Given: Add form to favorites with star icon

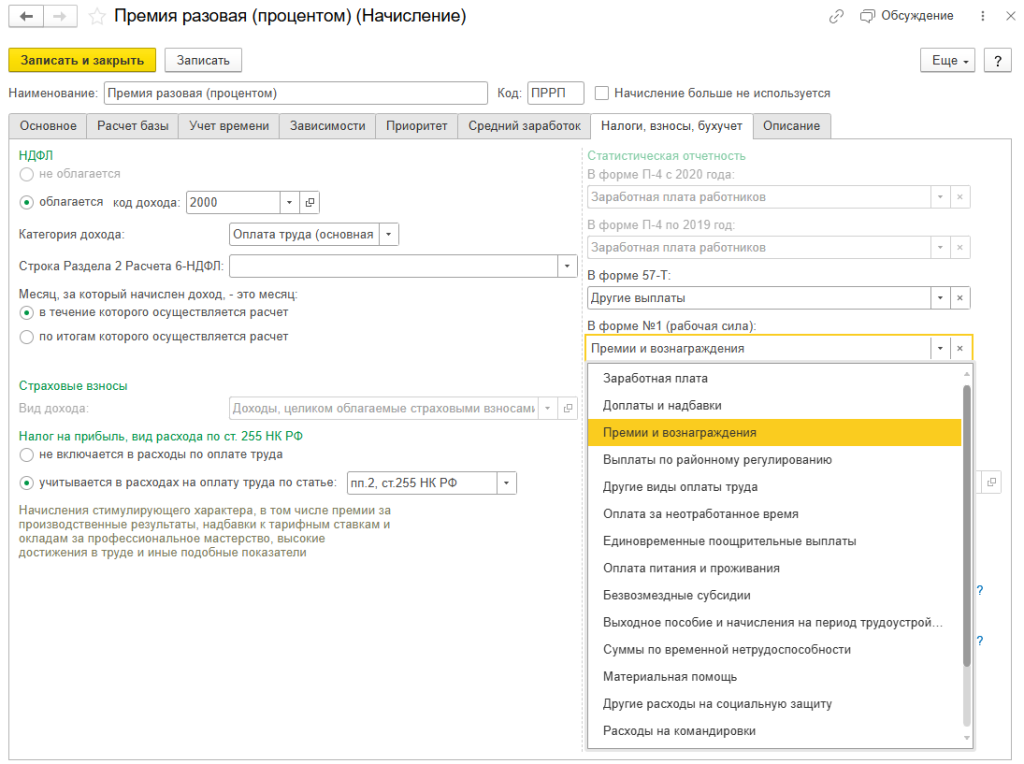Looking at the screenshot, I should [97, 17].
